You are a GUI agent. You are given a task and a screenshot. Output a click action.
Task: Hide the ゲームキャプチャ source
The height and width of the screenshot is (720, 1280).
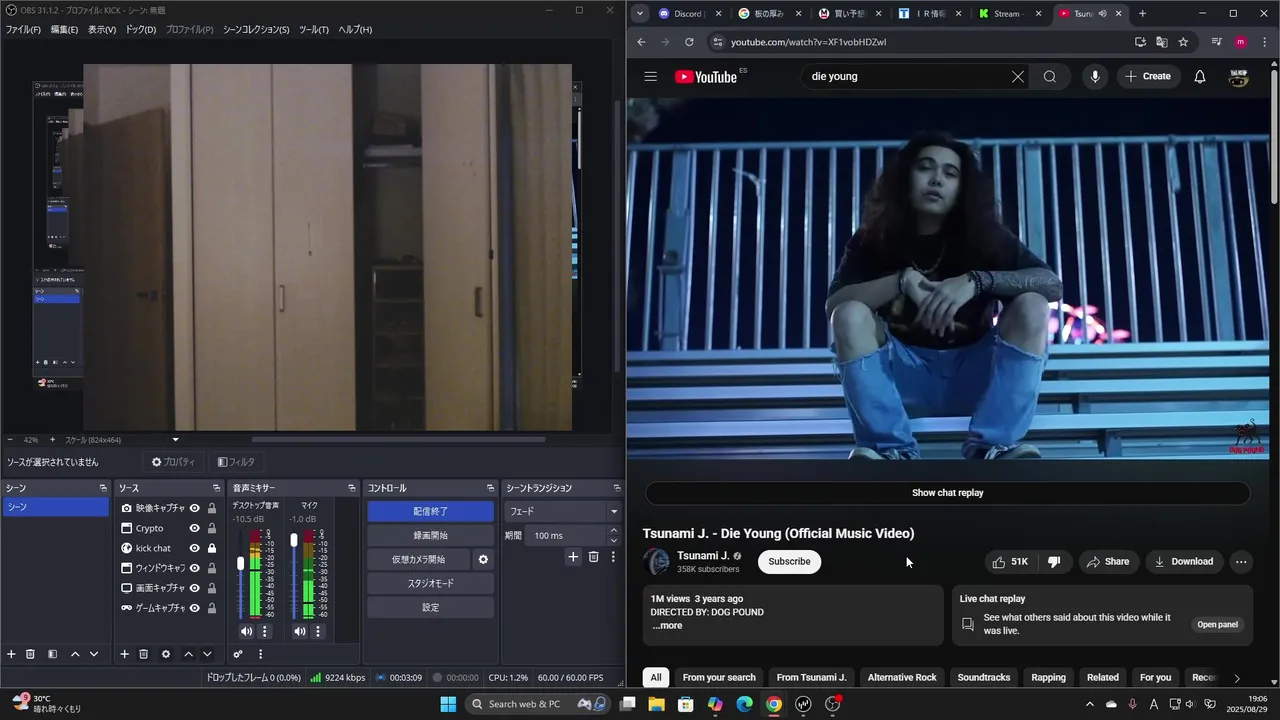195,608
